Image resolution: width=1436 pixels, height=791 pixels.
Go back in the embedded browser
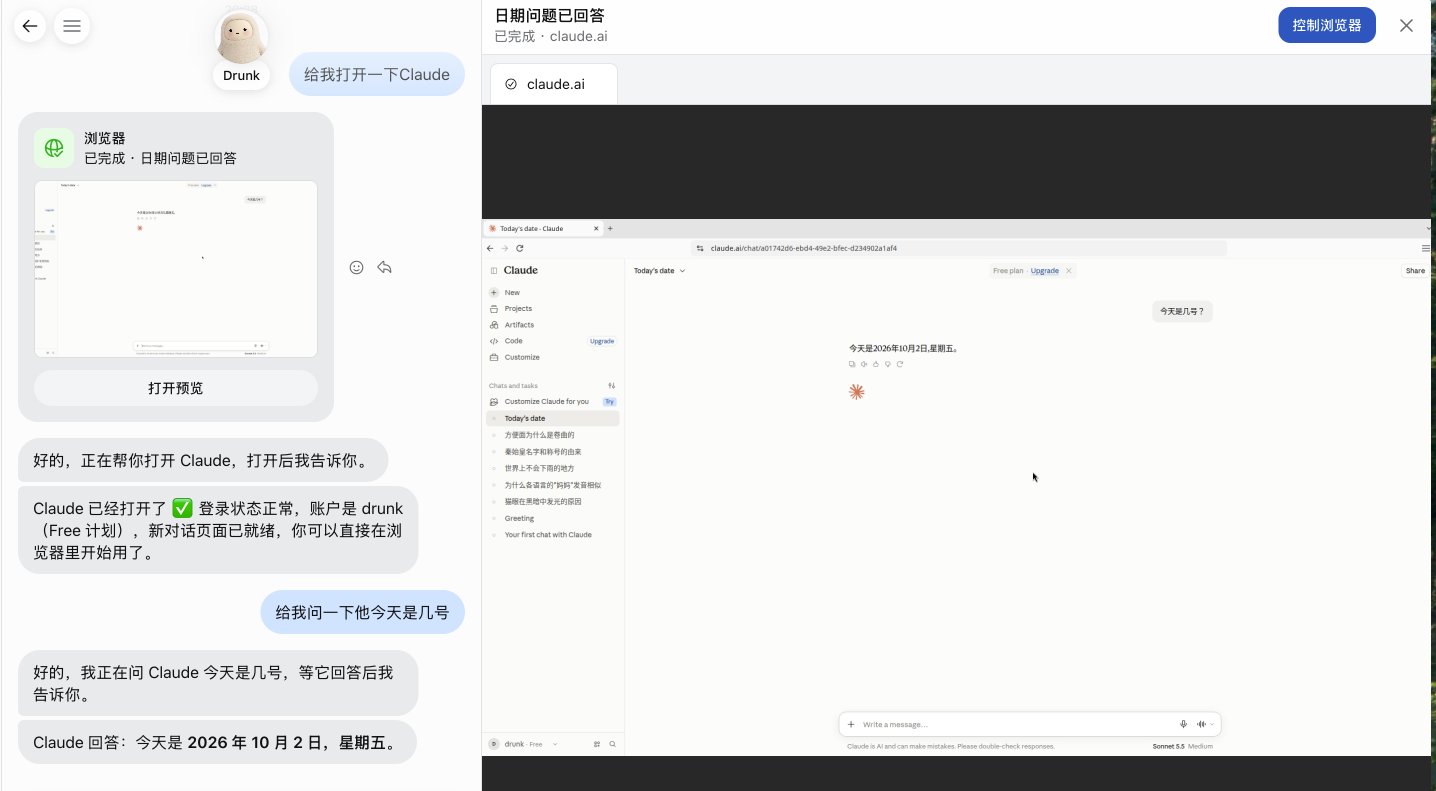(x=490, y=248)
